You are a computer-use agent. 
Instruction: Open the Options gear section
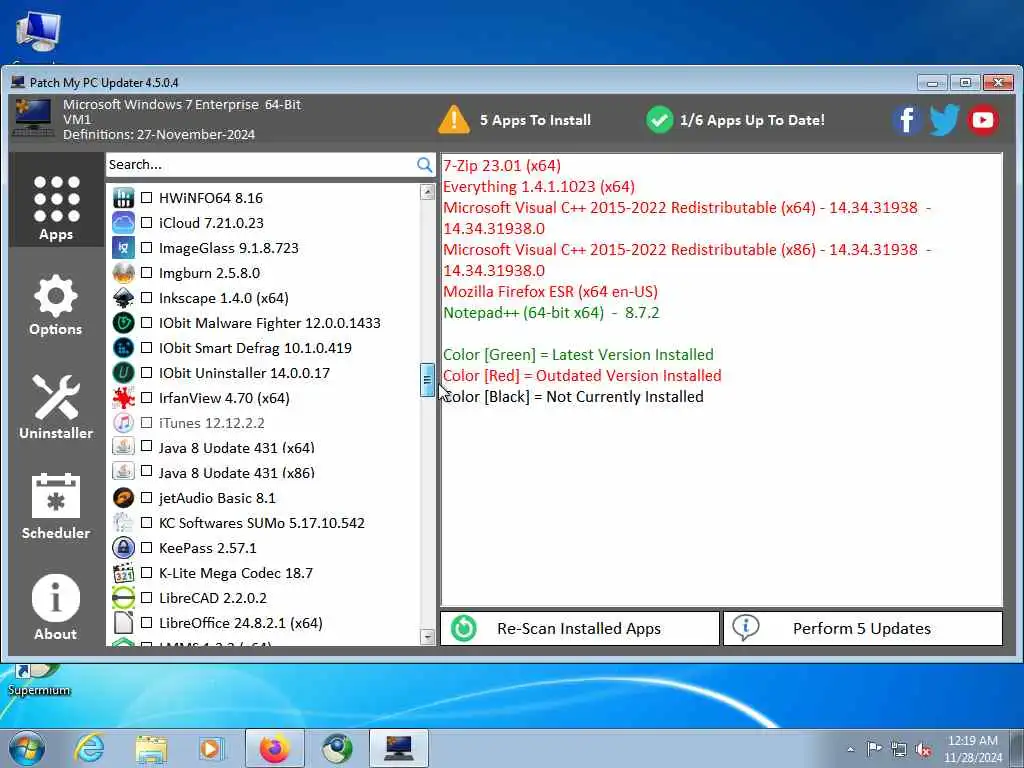pyautogui.click(x=56, y=305)
